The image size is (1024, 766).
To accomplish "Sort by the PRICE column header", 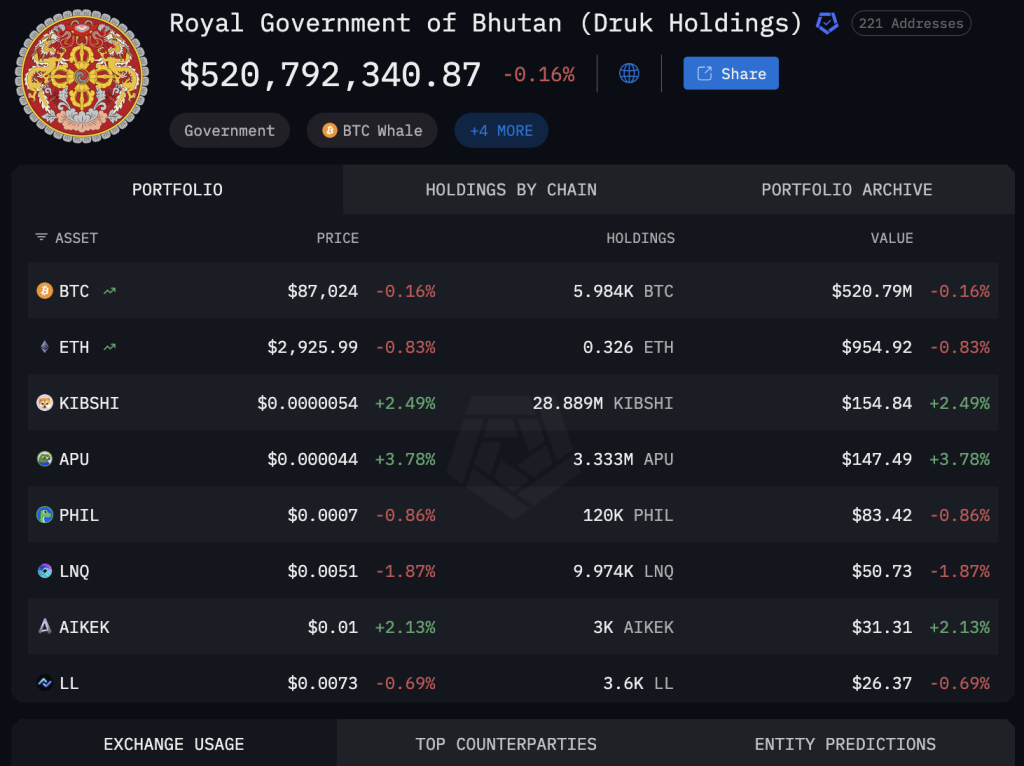I will click(338, 238).
